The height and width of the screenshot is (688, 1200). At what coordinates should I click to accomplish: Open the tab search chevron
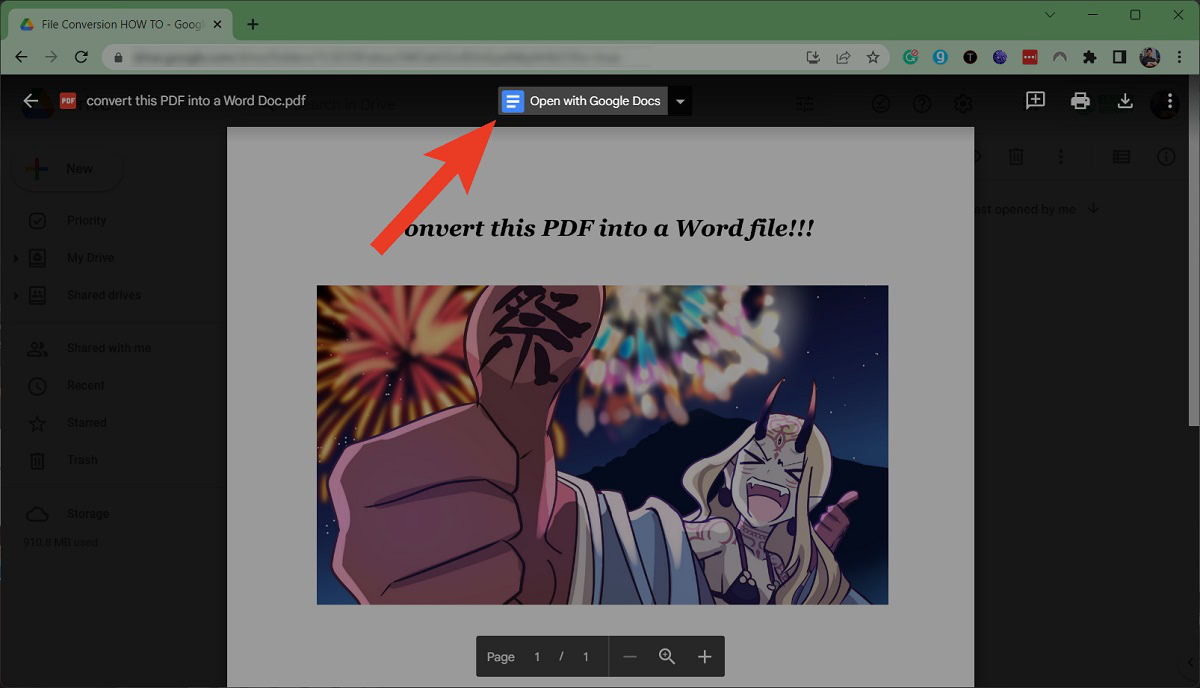pos(1049,15)
